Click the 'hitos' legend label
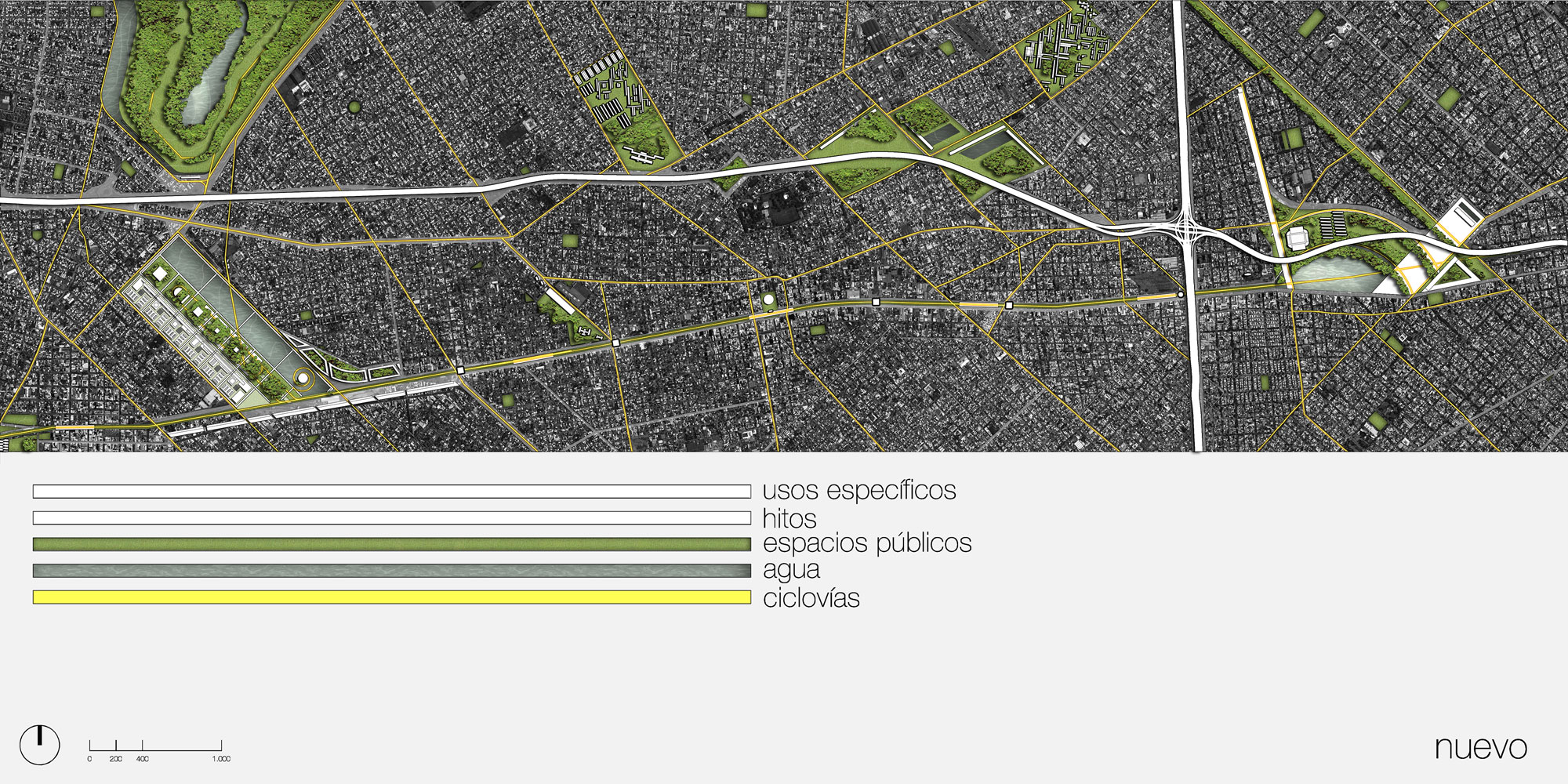Viewport: 1568px width, 784px height. pos(789,519)
